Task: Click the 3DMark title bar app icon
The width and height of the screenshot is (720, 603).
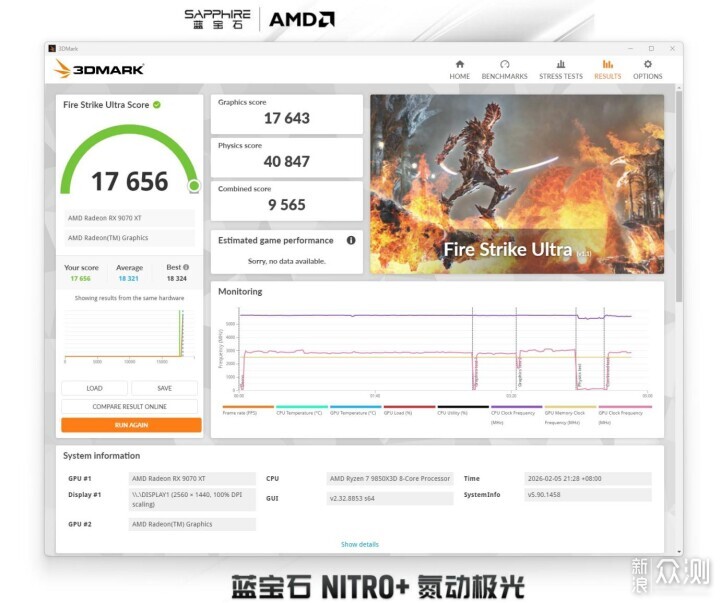Action: (52, 48)
